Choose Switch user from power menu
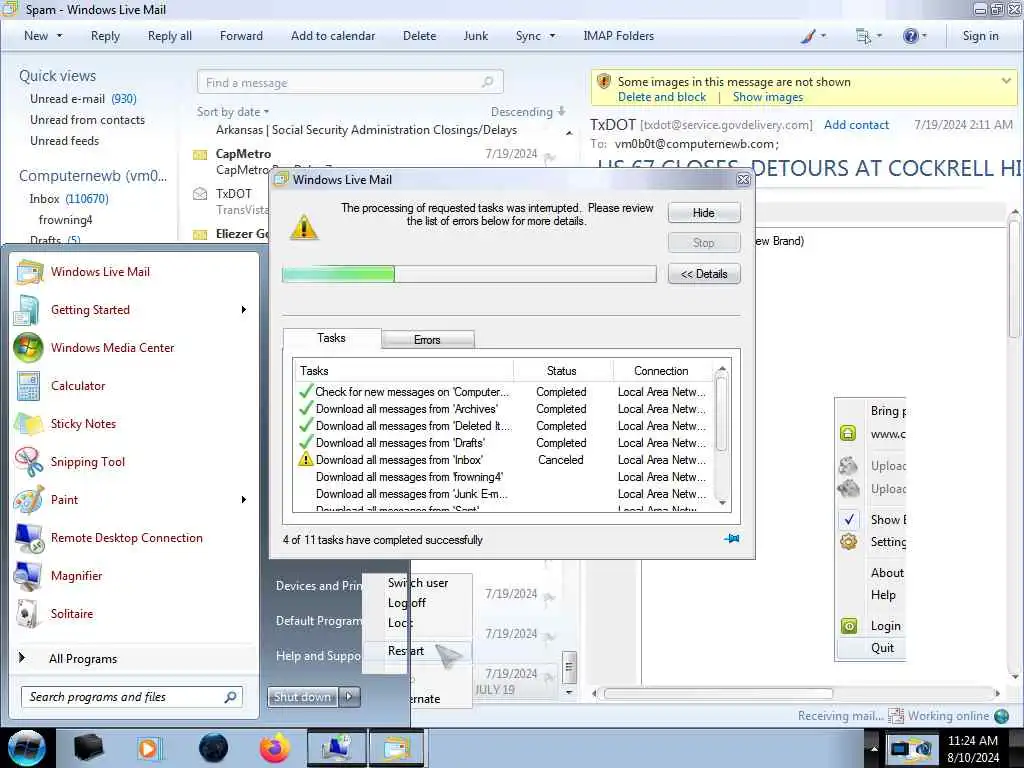1024x768 pixels. 418,583
